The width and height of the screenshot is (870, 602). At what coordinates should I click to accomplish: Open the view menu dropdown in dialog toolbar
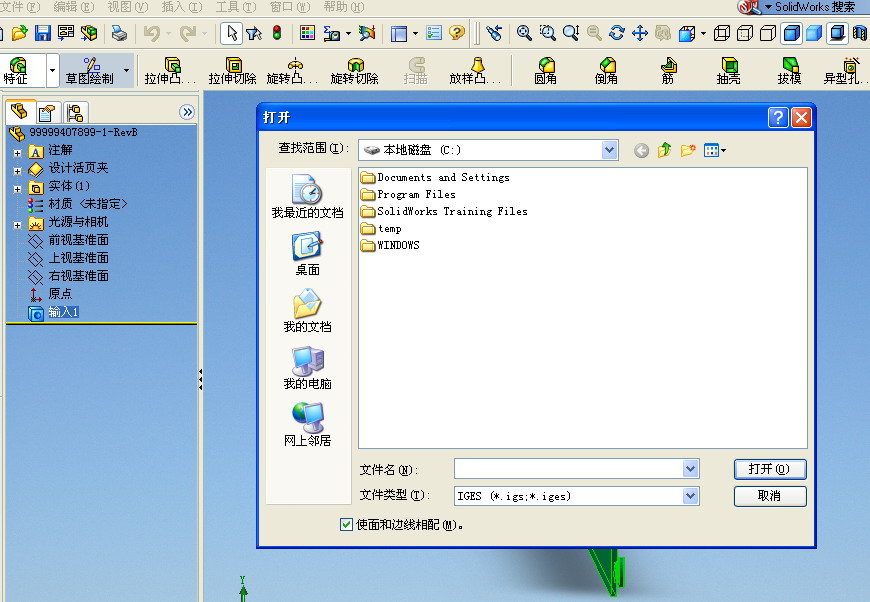715,150
